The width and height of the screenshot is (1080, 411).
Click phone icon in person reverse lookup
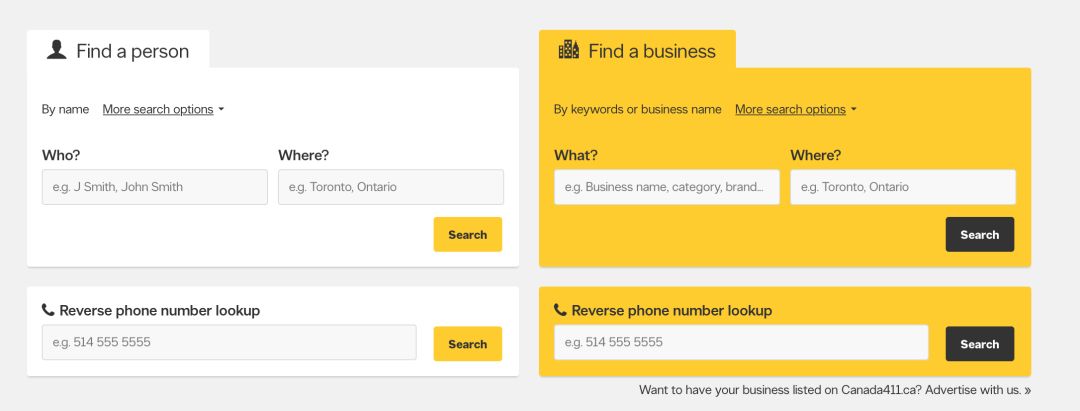[48, 310]
